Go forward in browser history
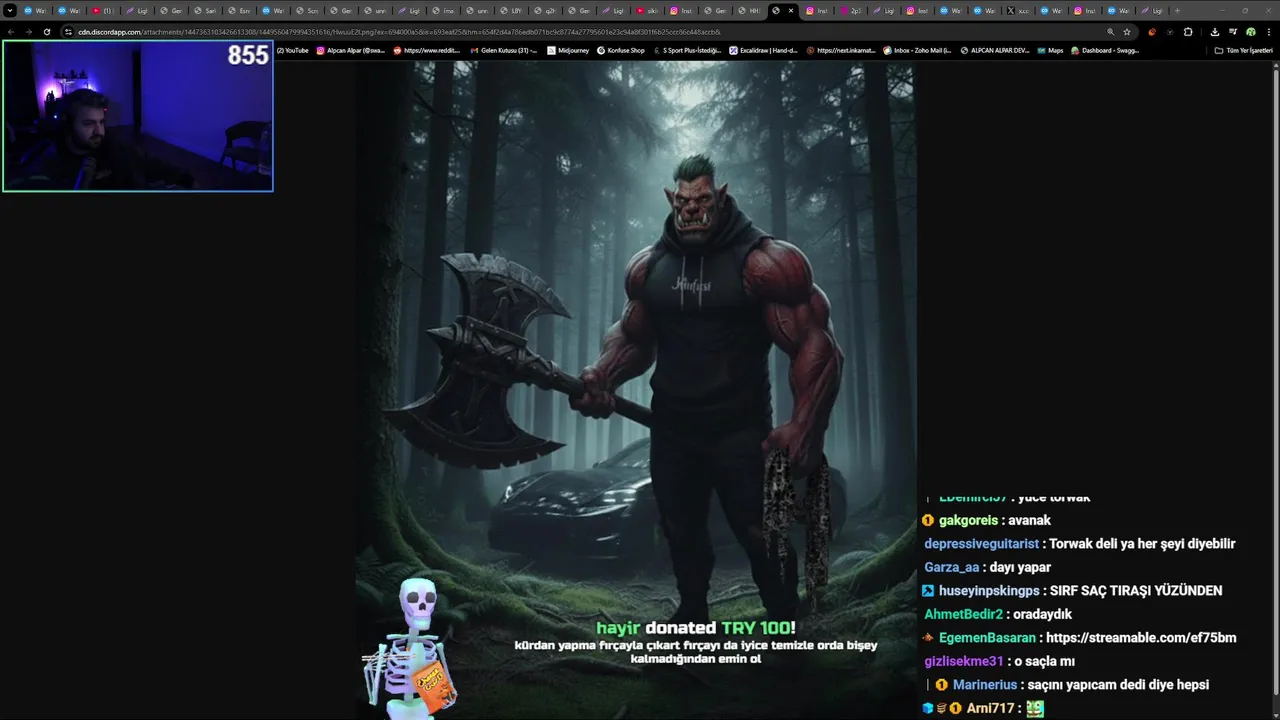This screenshot has width=1280, height=720. 28,32
